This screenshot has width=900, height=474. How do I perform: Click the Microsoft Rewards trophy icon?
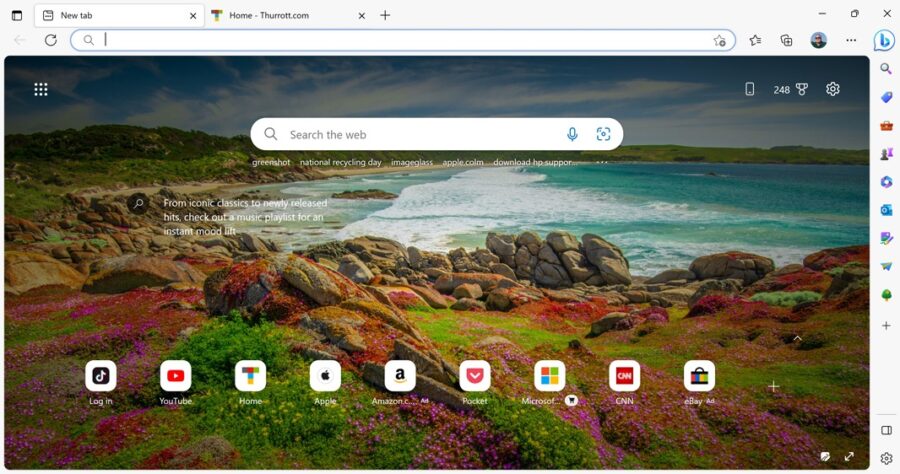tap(801, 89)
